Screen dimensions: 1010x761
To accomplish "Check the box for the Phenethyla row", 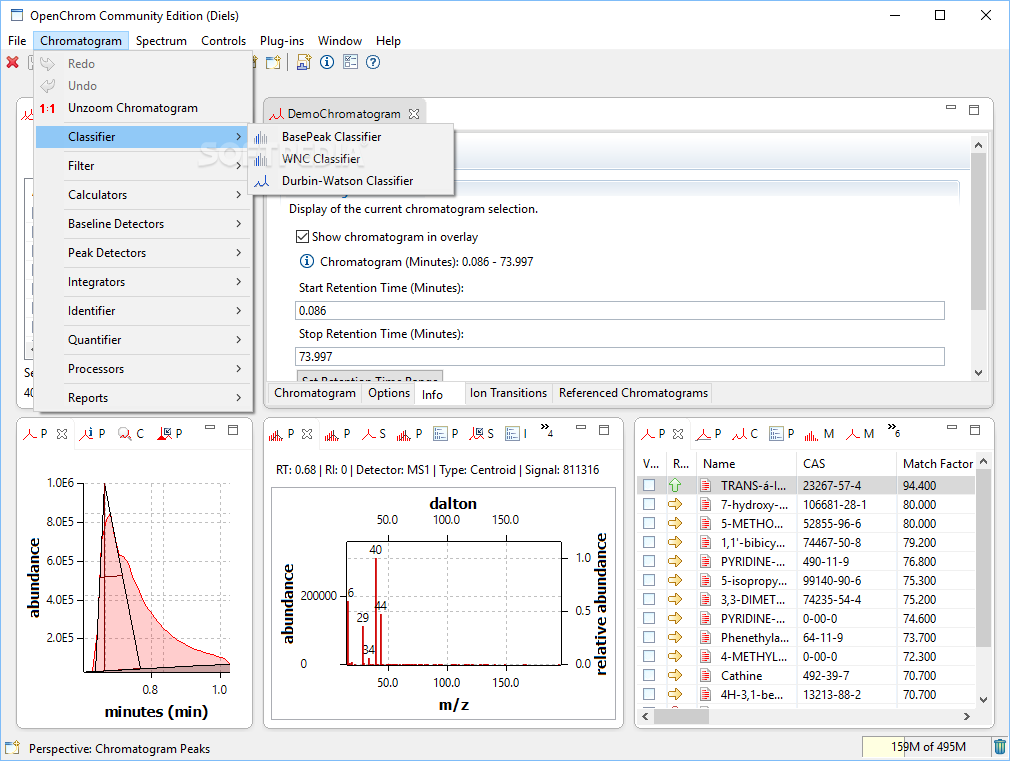I will pyautogui.click(x=649, y=637).
